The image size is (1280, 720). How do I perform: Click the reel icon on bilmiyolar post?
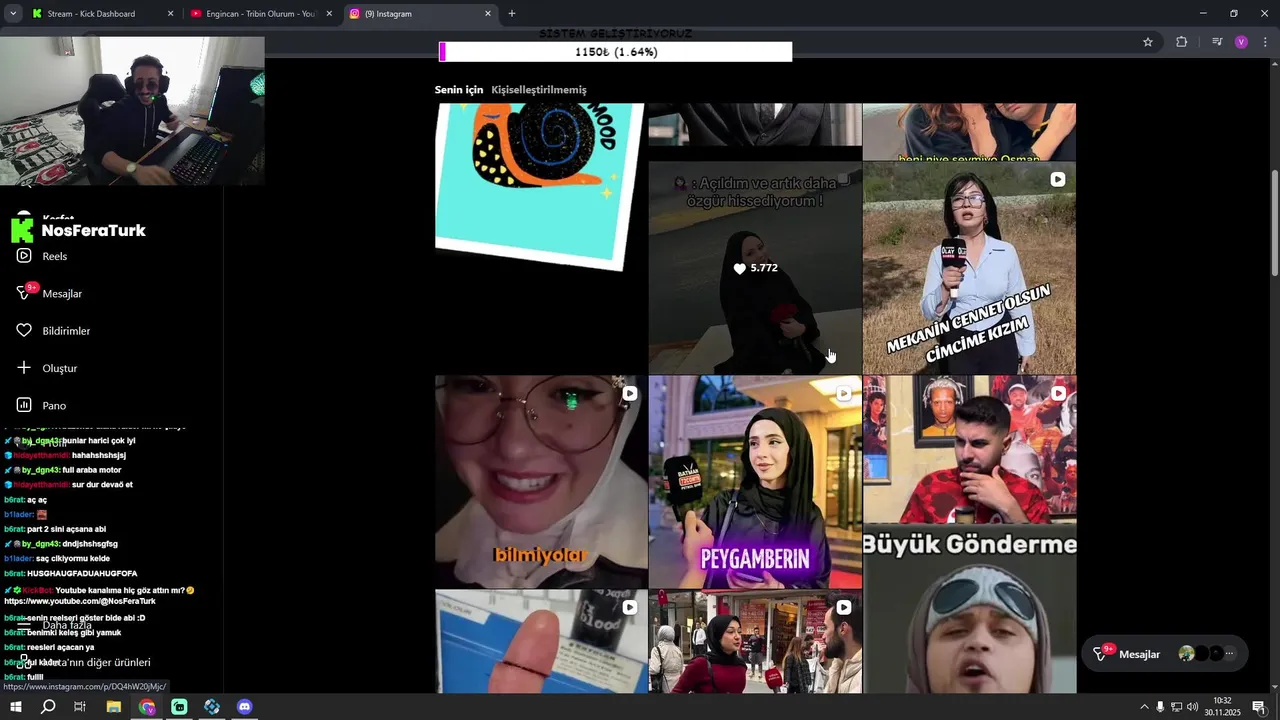pos(630,393)
